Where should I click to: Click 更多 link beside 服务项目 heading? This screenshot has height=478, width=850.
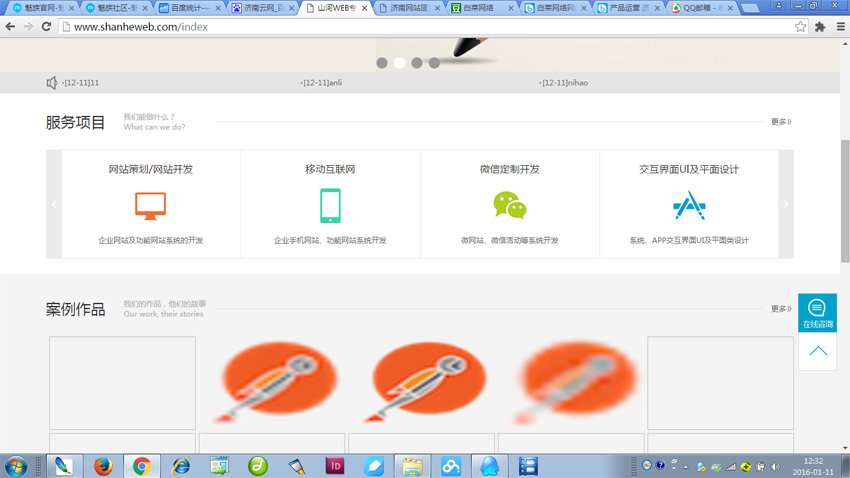pos(780,122)
